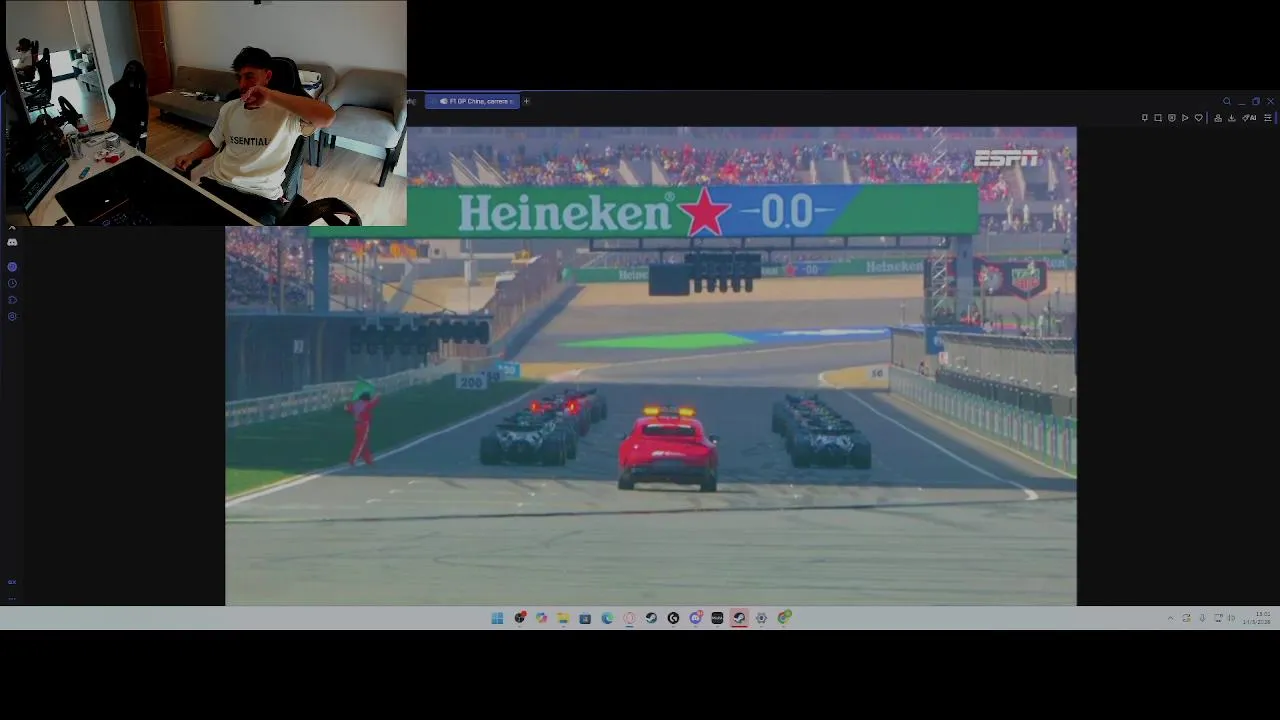1280x720 pixels.
Task: Click the snapshot square icon in toolbar
Action: point(1158,118)
